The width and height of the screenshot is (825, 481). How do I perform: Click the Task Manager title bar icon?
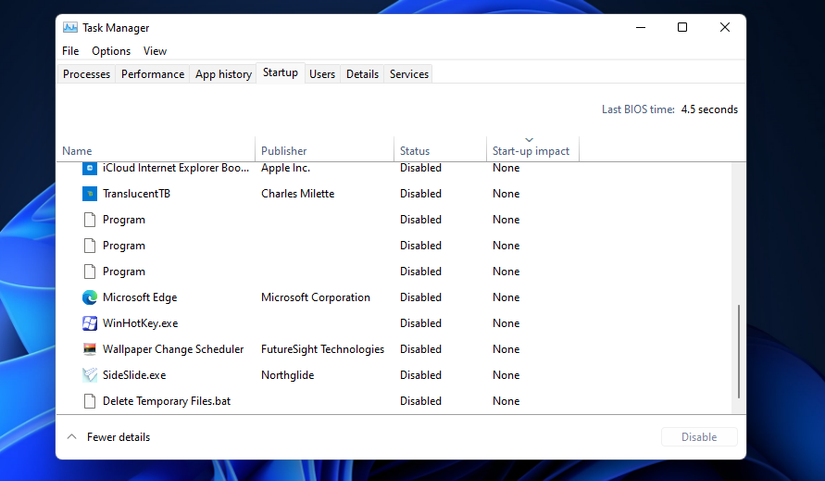point(70,28)
